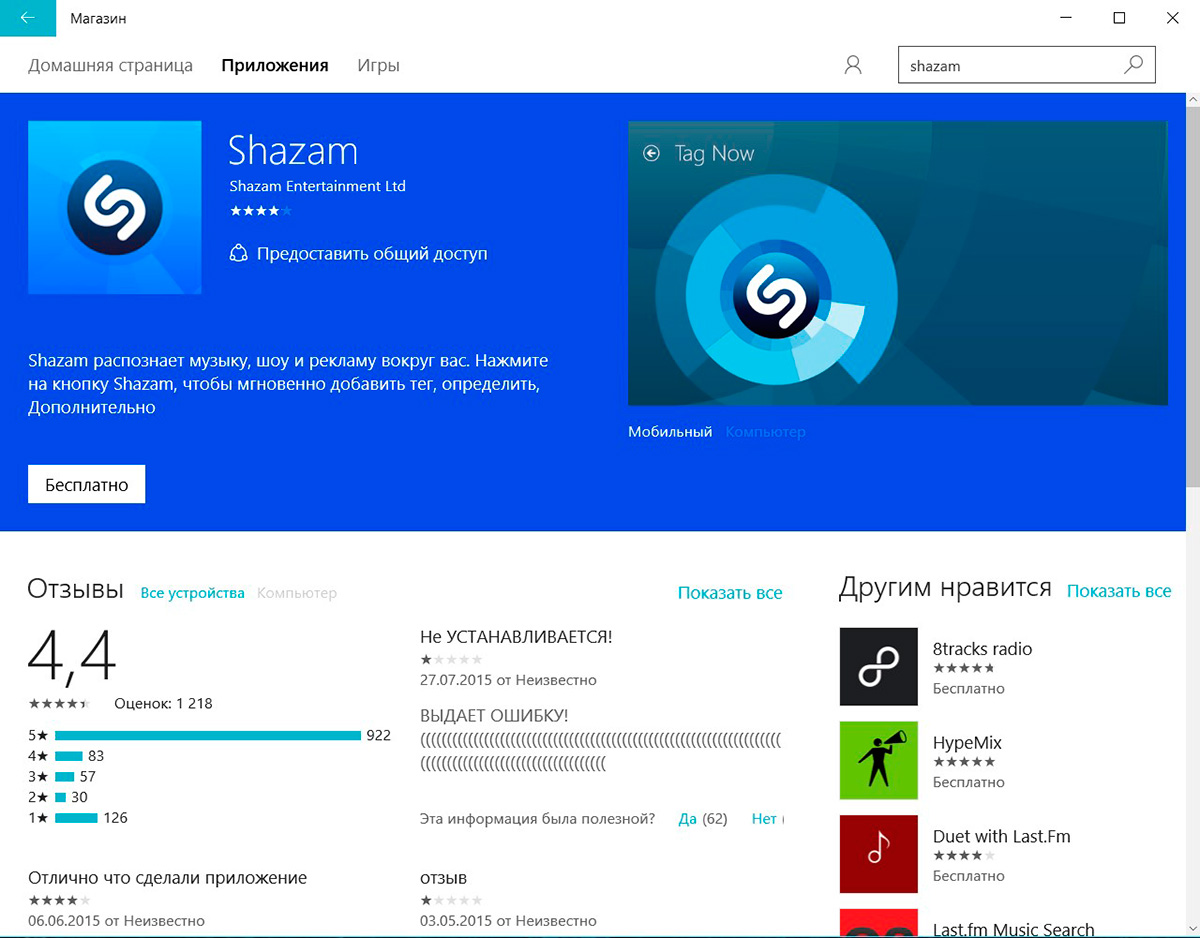
Task: Click the 1-star rating bar
Action: 76,818
